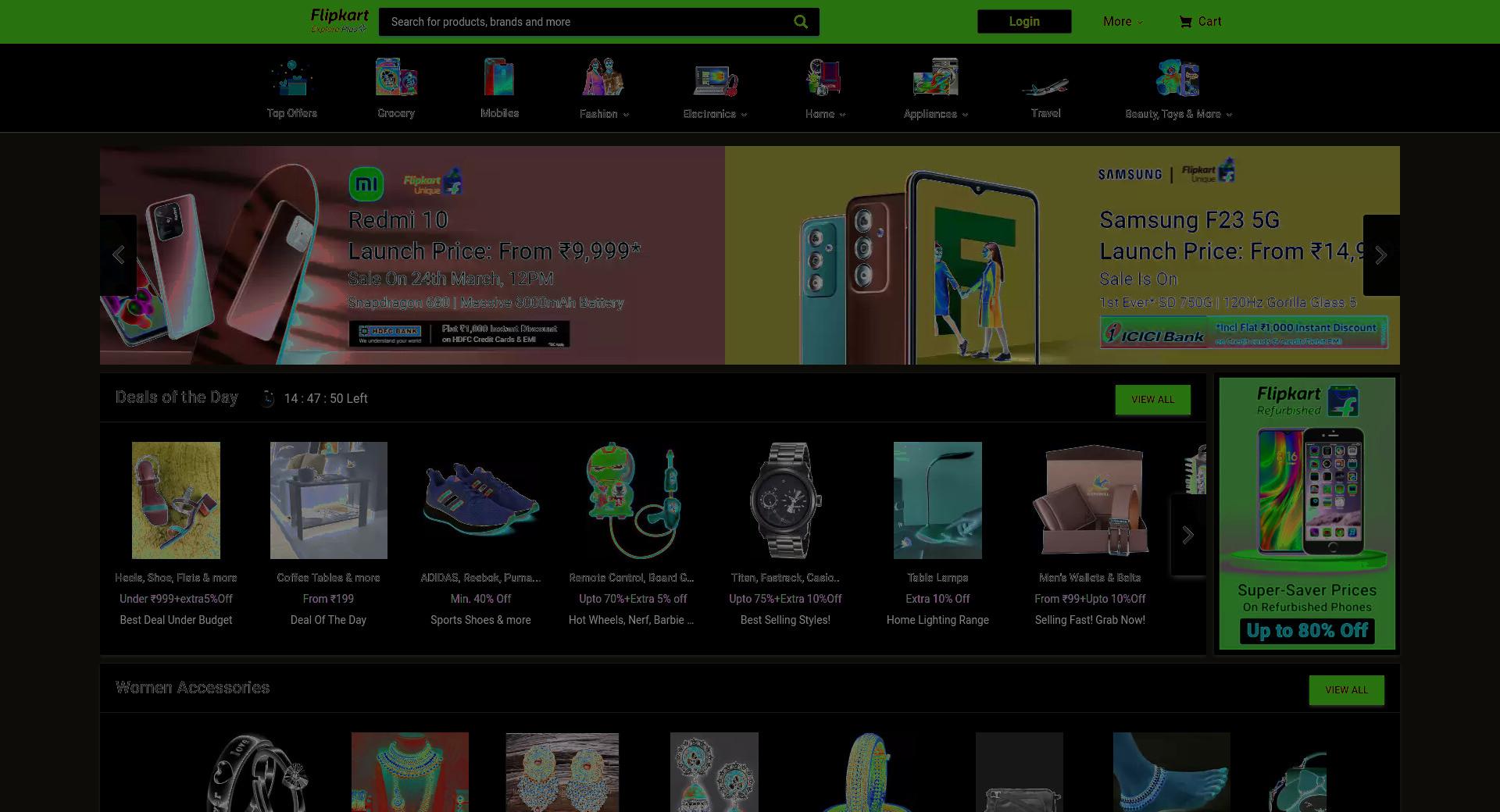Open Home category icon
Viewport: 1500px width, 812px height.
pyautogui.click(x=824, y=78)
